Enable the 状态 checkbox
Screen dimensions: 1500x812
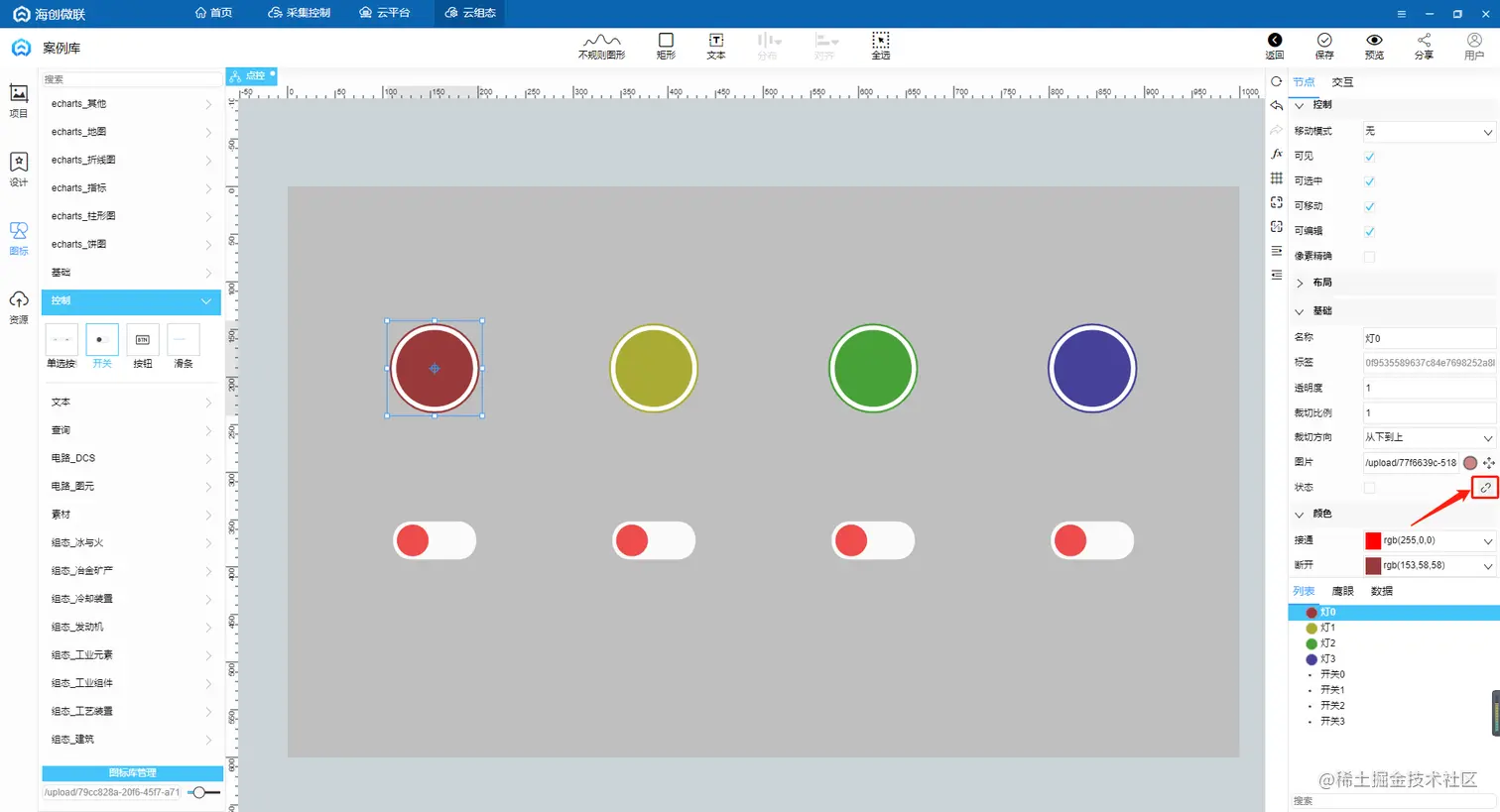pos(1369,488)
